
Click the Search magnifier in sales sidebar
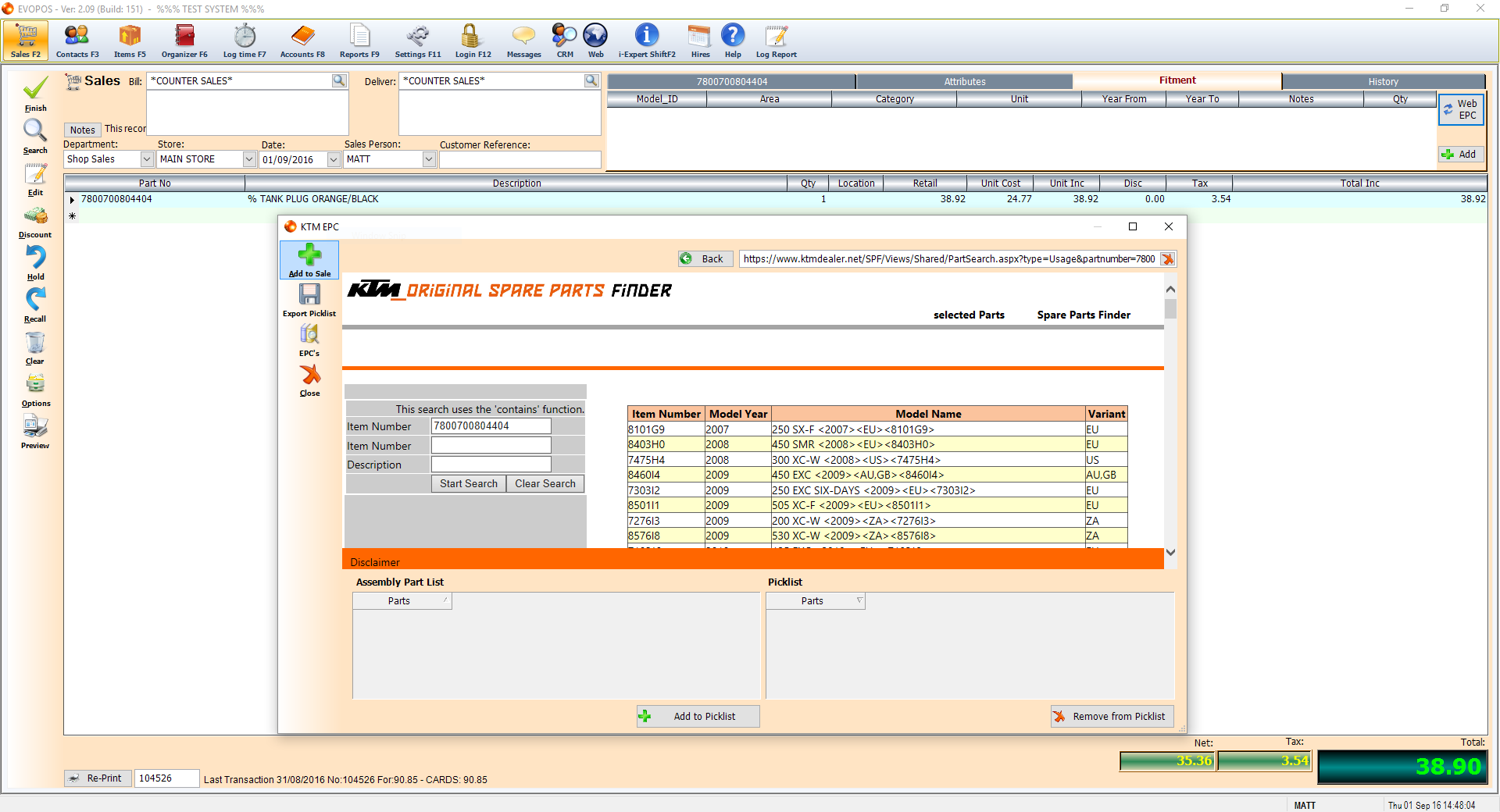[35, 137]
